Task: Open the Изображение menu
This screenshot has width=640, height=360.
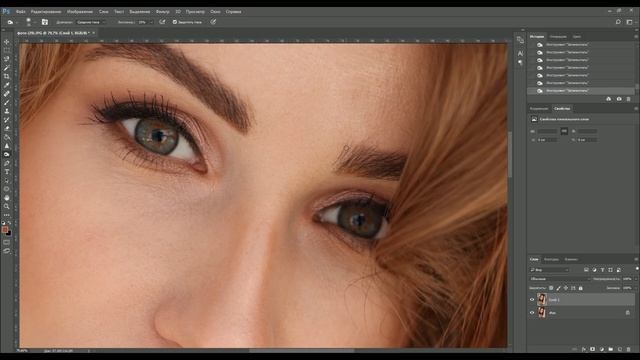Action: tap(80, 11)
